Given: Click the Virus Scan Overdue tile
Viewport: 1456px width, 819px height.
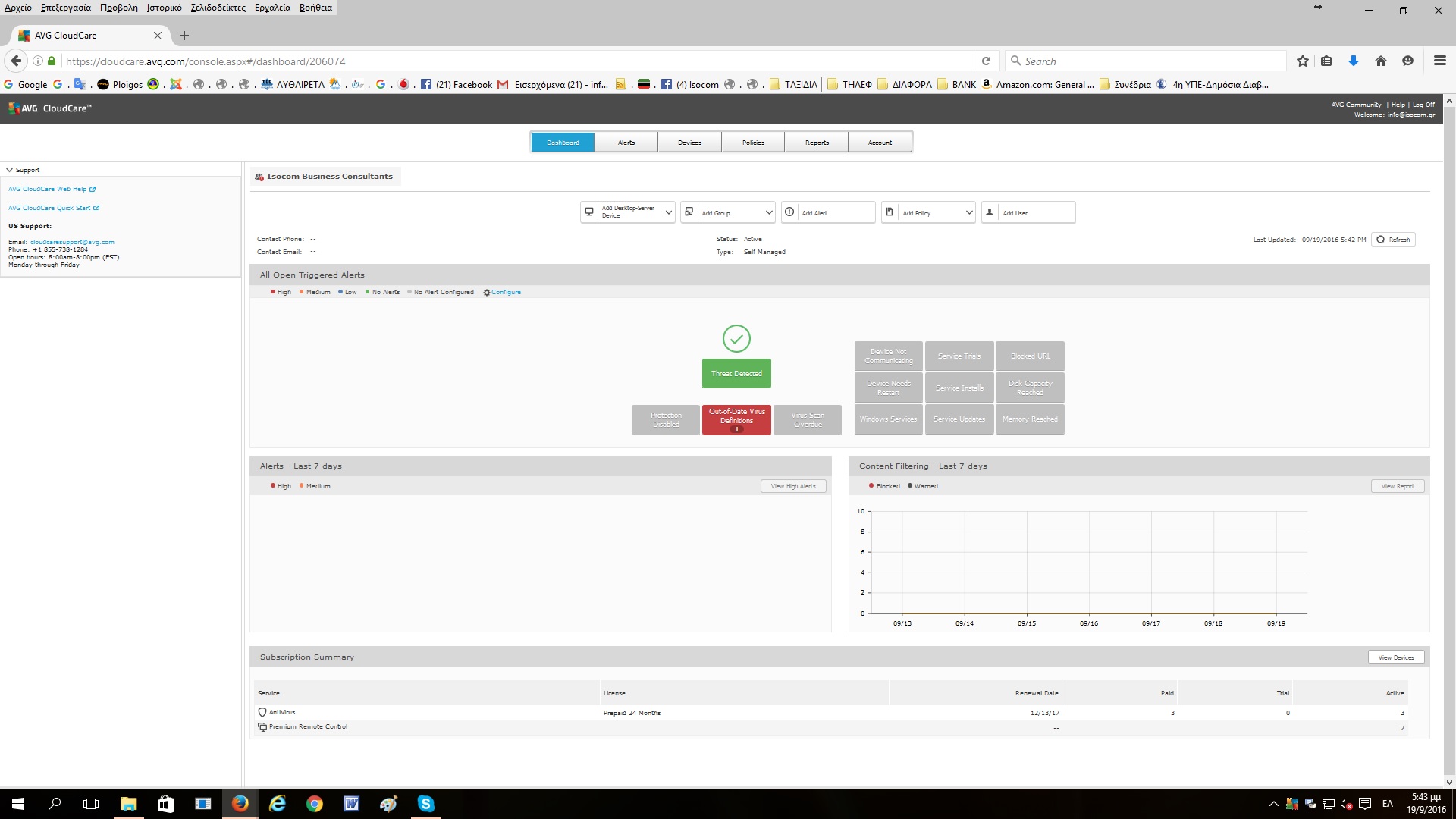Looking at the screenshot, I should coord(808,420).
